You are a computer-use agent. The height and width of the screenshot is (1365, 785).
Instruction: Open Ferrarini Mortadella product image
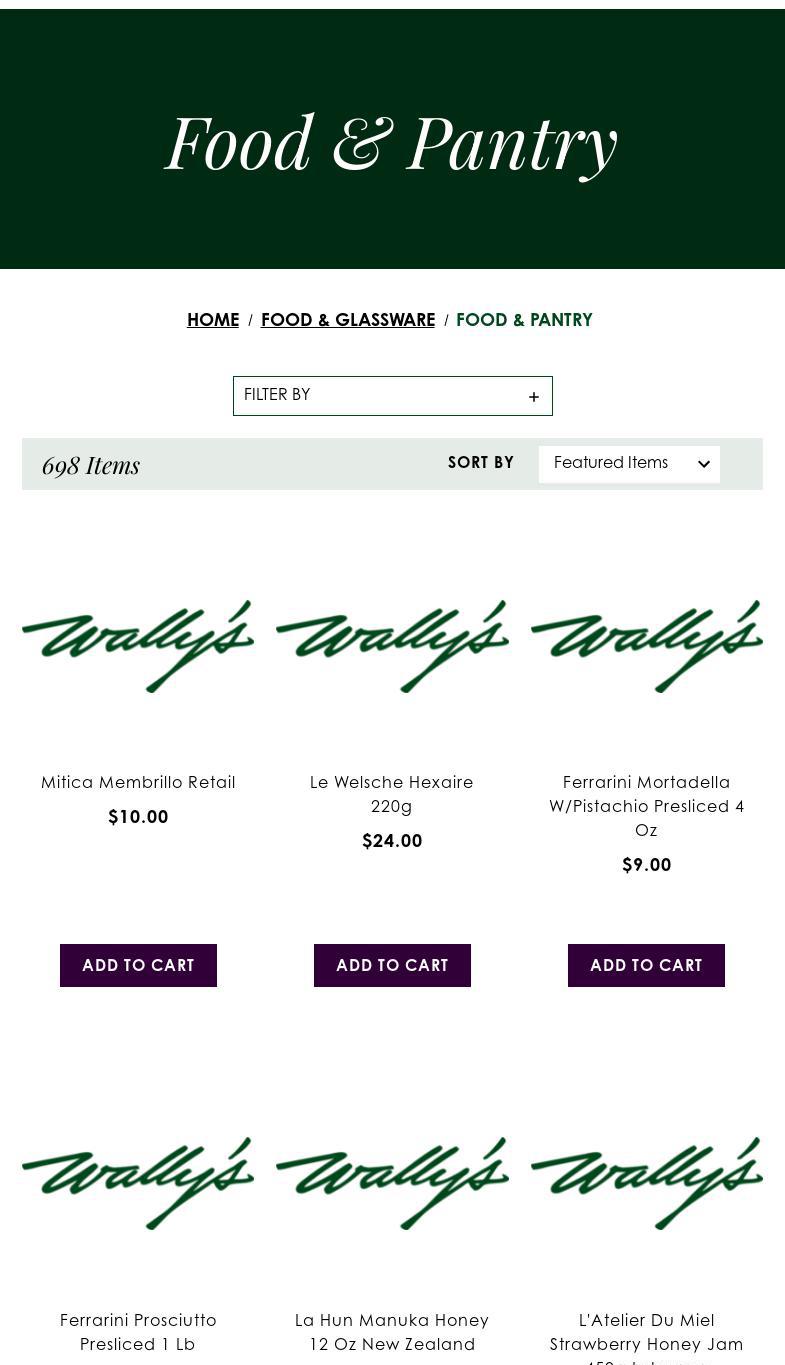[x=646, y=646]
